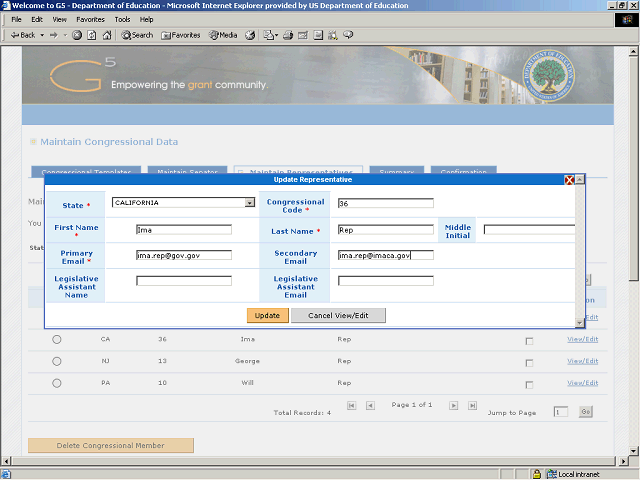
Task: Click the Secondary Email input field
Action: click(x=385, y=255)
